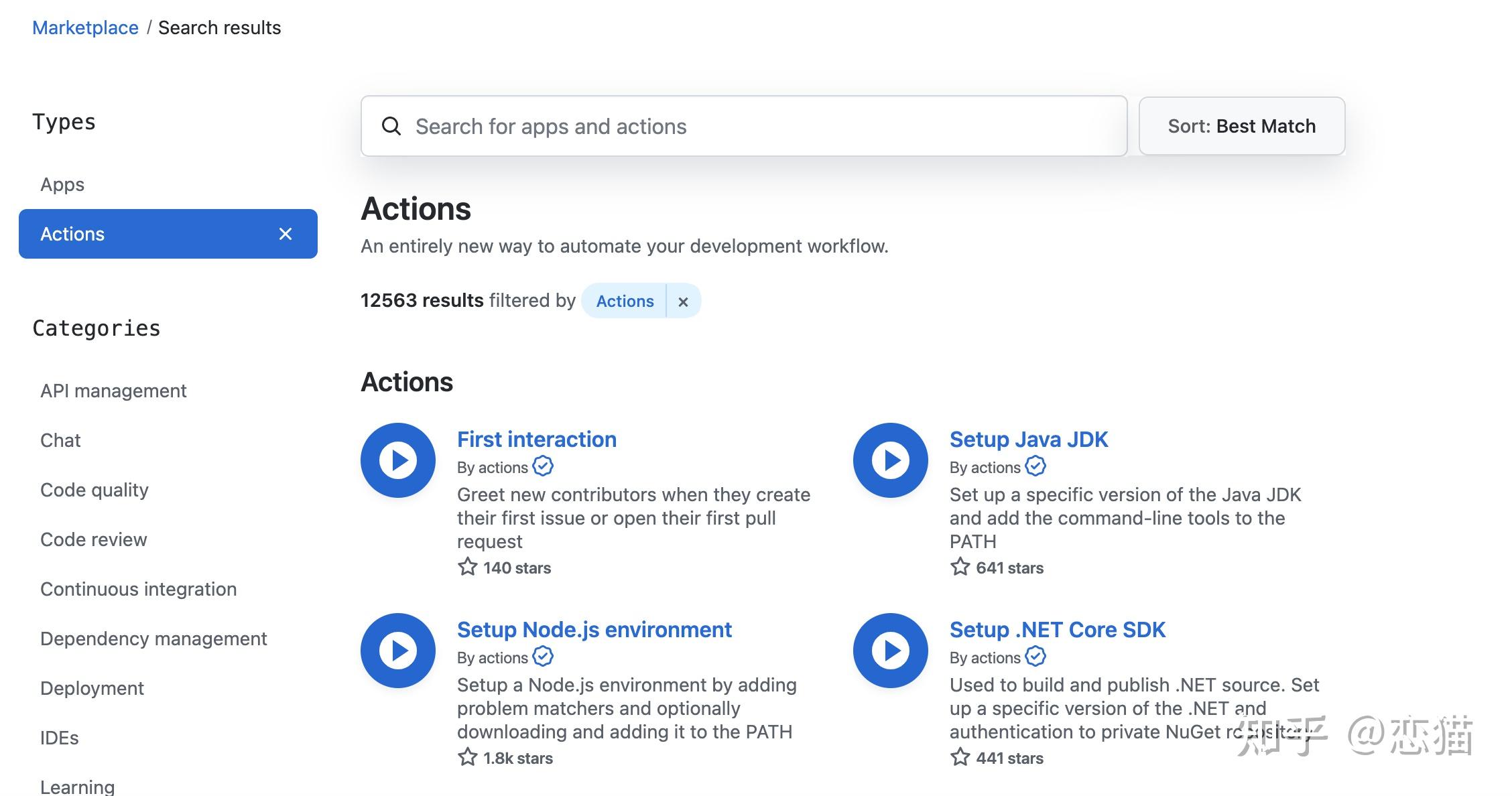
Task: Click the Setup .NET Core SDK play icon
Action: pyautogui.click(x=891, y=651)
